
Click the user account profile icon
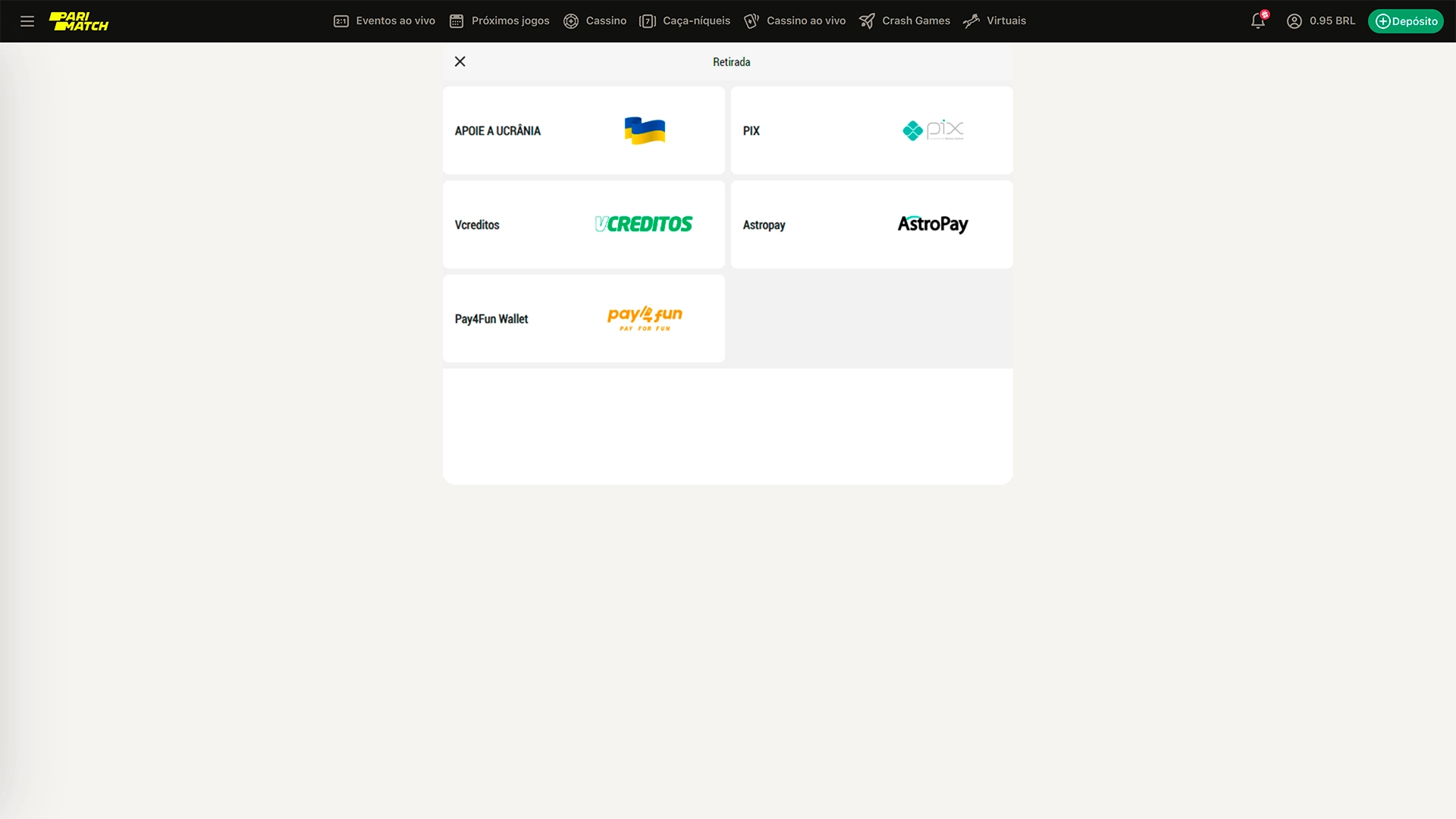[x=1294, y=21]
